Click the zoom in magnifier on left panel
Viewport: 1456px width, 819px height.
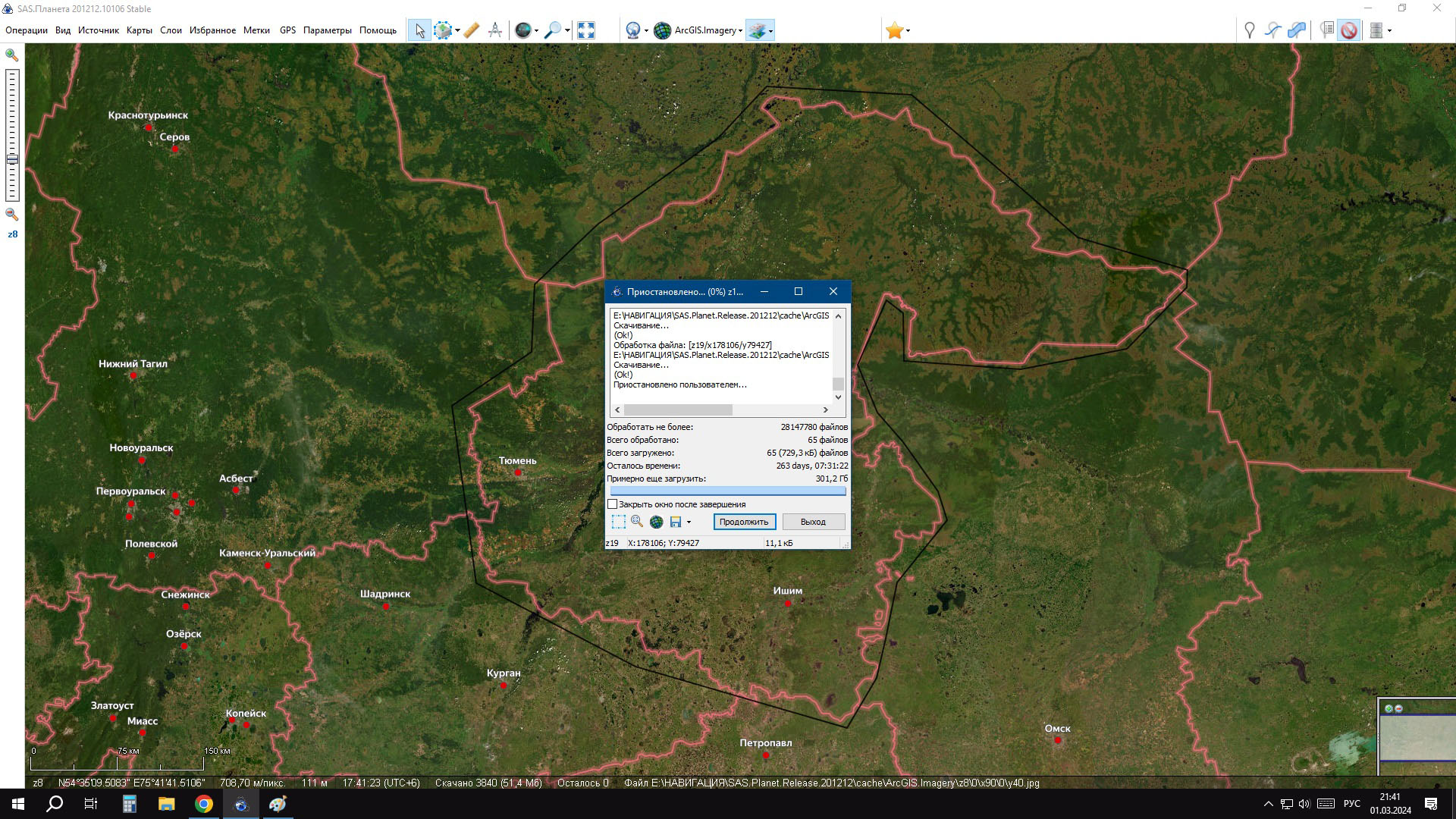coord(12,55)
